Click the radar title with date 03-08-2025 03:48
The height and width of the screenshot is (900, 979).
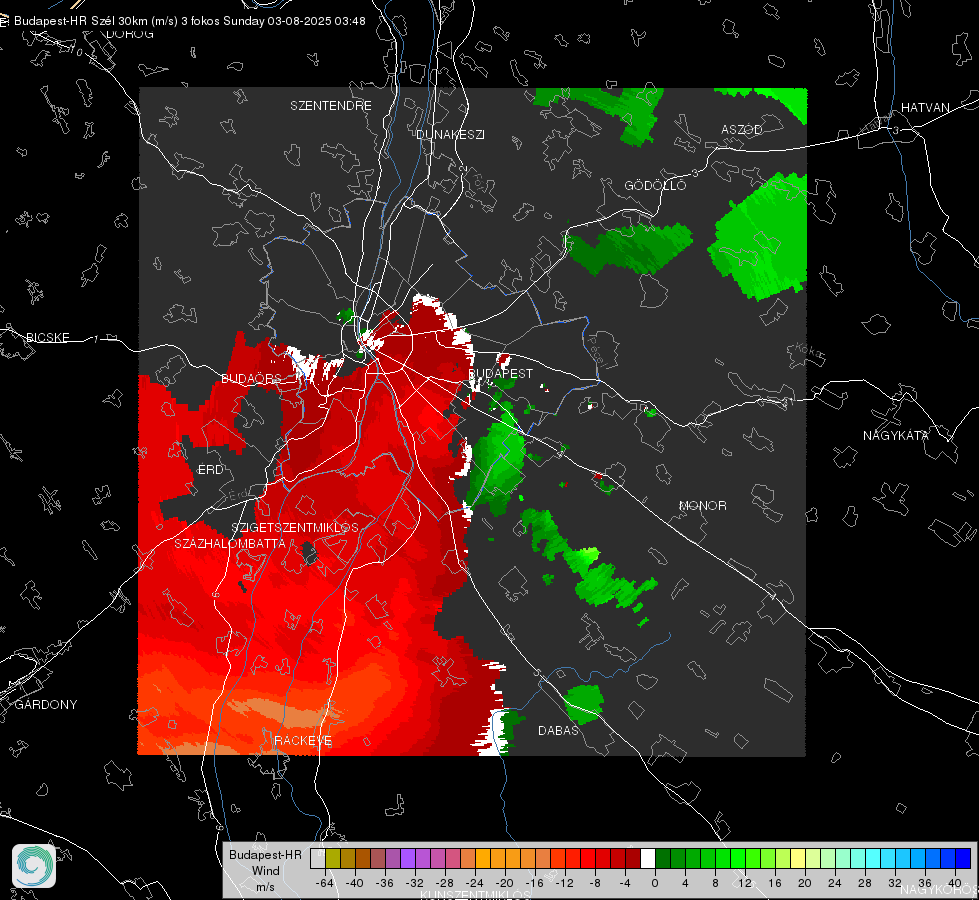pos(189,21)
